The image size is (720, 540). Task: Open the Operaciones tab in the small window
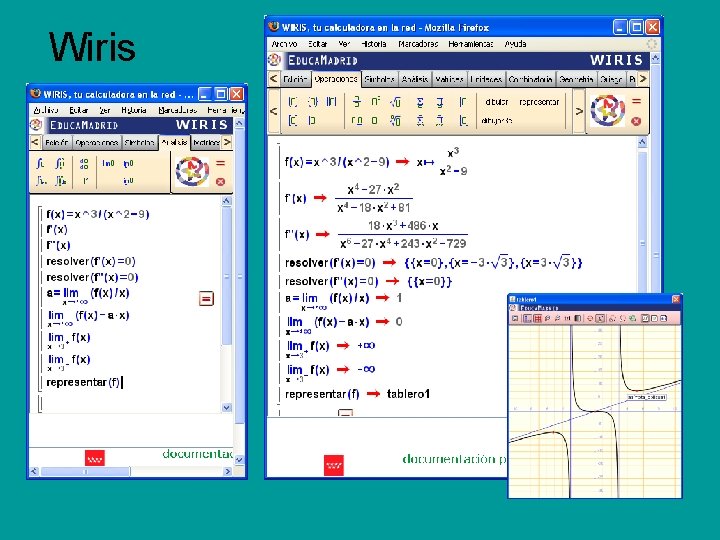point(96,142)
